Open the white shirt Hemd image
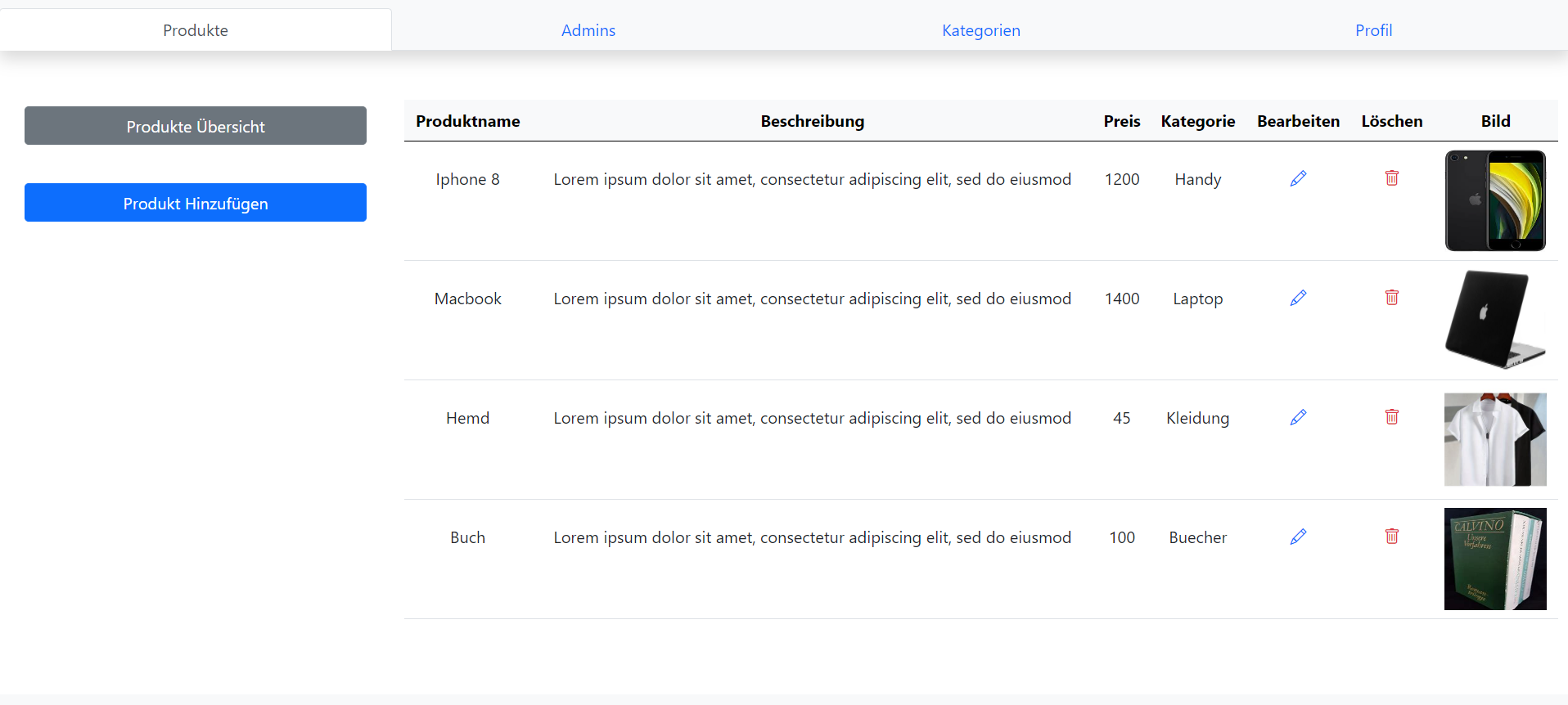 click(x=1495, y=439)
